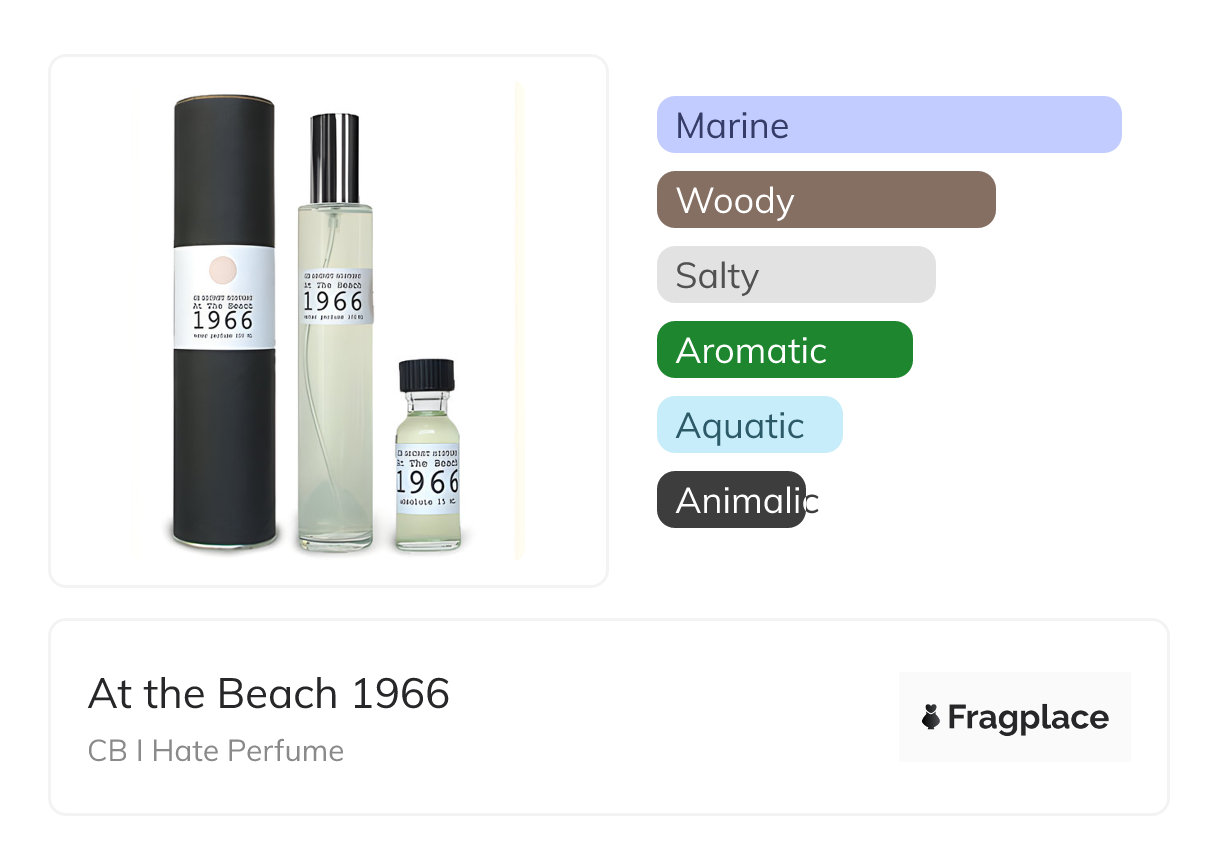The image size is (1218, 864).
Task: Select the Animalic accord bar
Action: pyautogui.click(x=731, y=500)
